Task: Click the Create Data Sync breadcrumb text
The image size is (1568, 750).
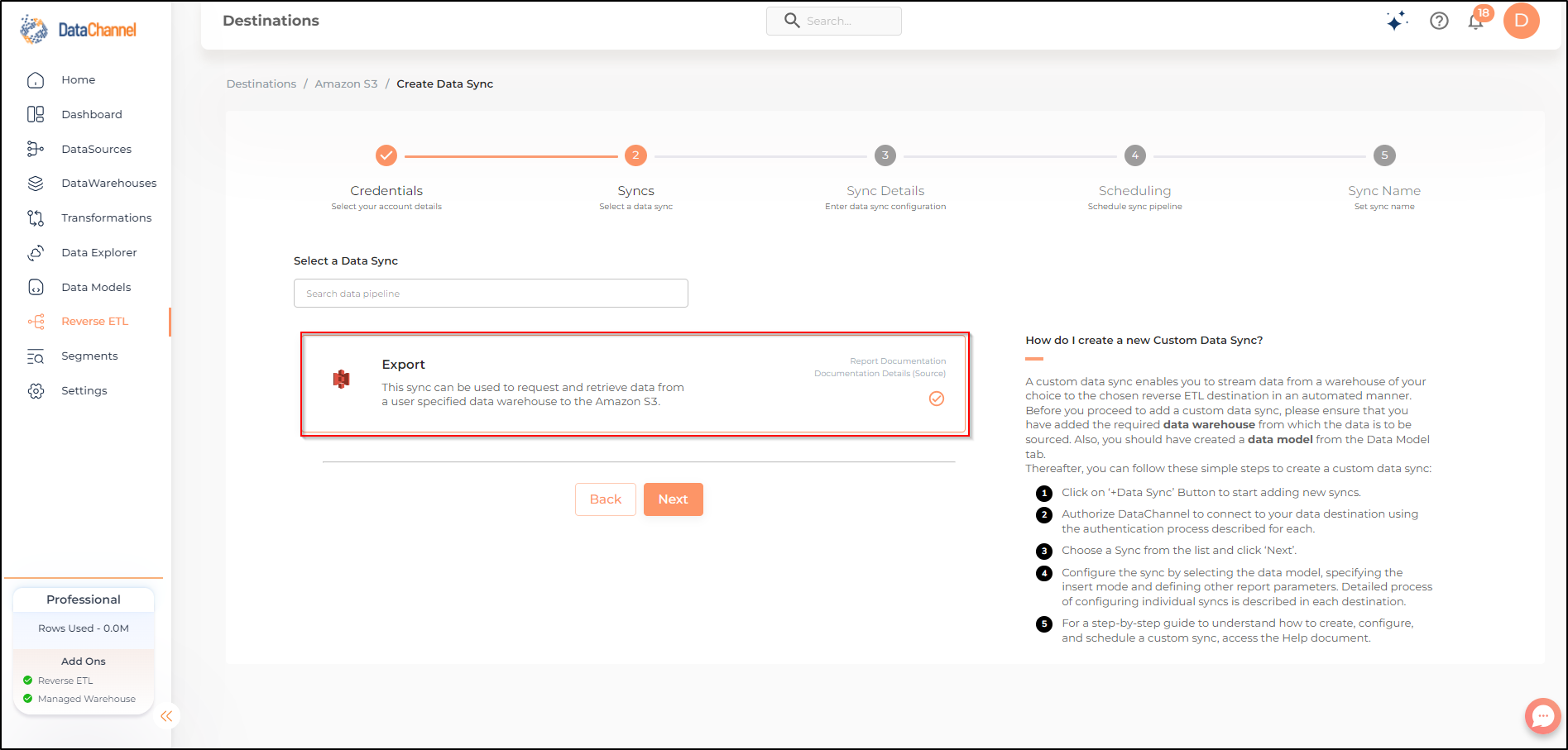Action: [x=445, y=84]
